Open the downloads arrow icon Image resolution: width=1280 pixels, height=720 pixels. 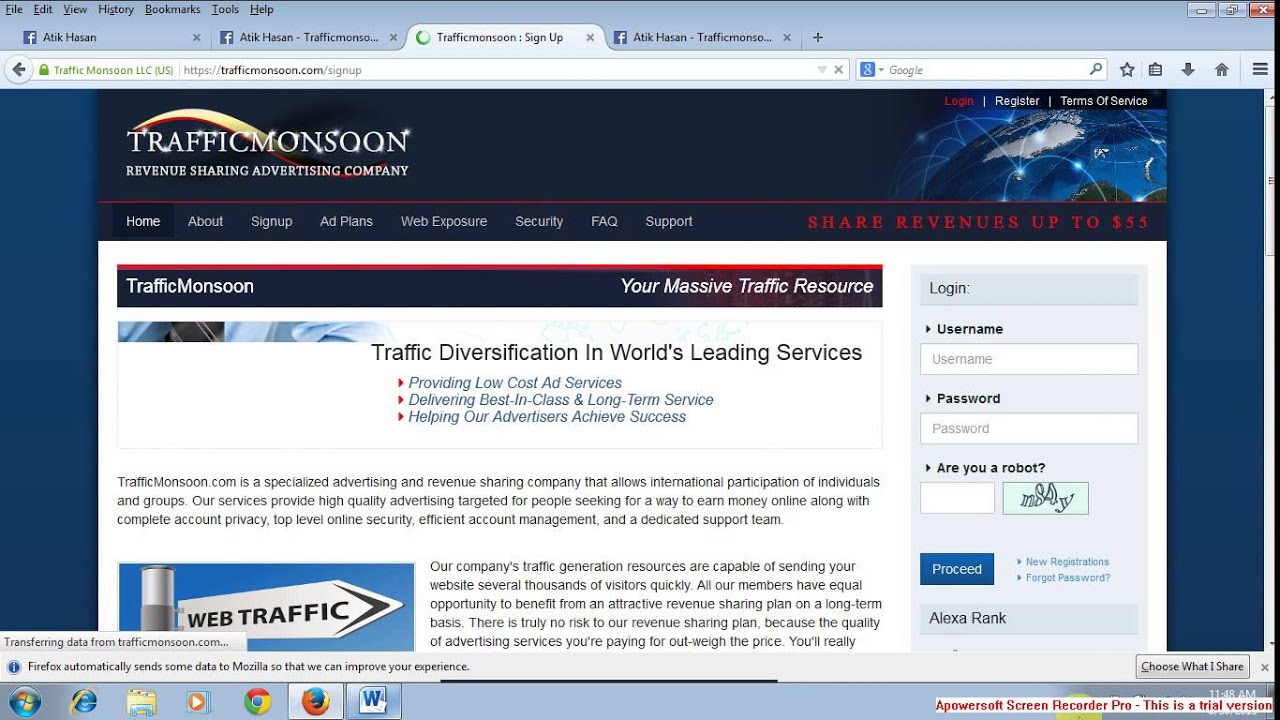1188,70
